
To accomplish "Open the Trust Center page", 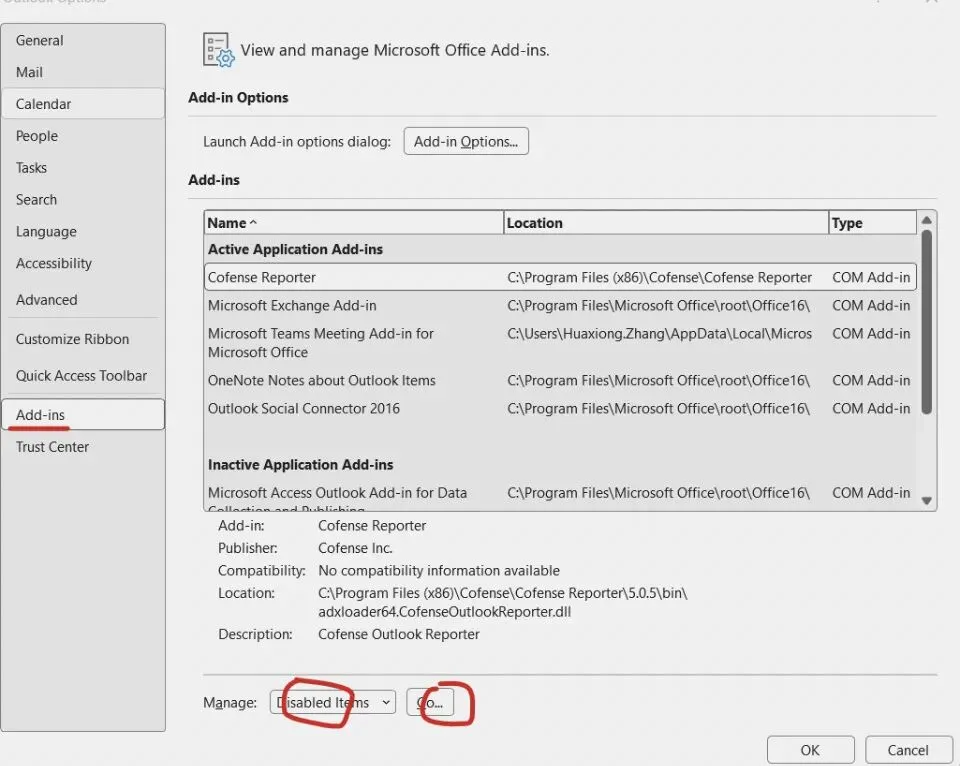I will (83, 447).
